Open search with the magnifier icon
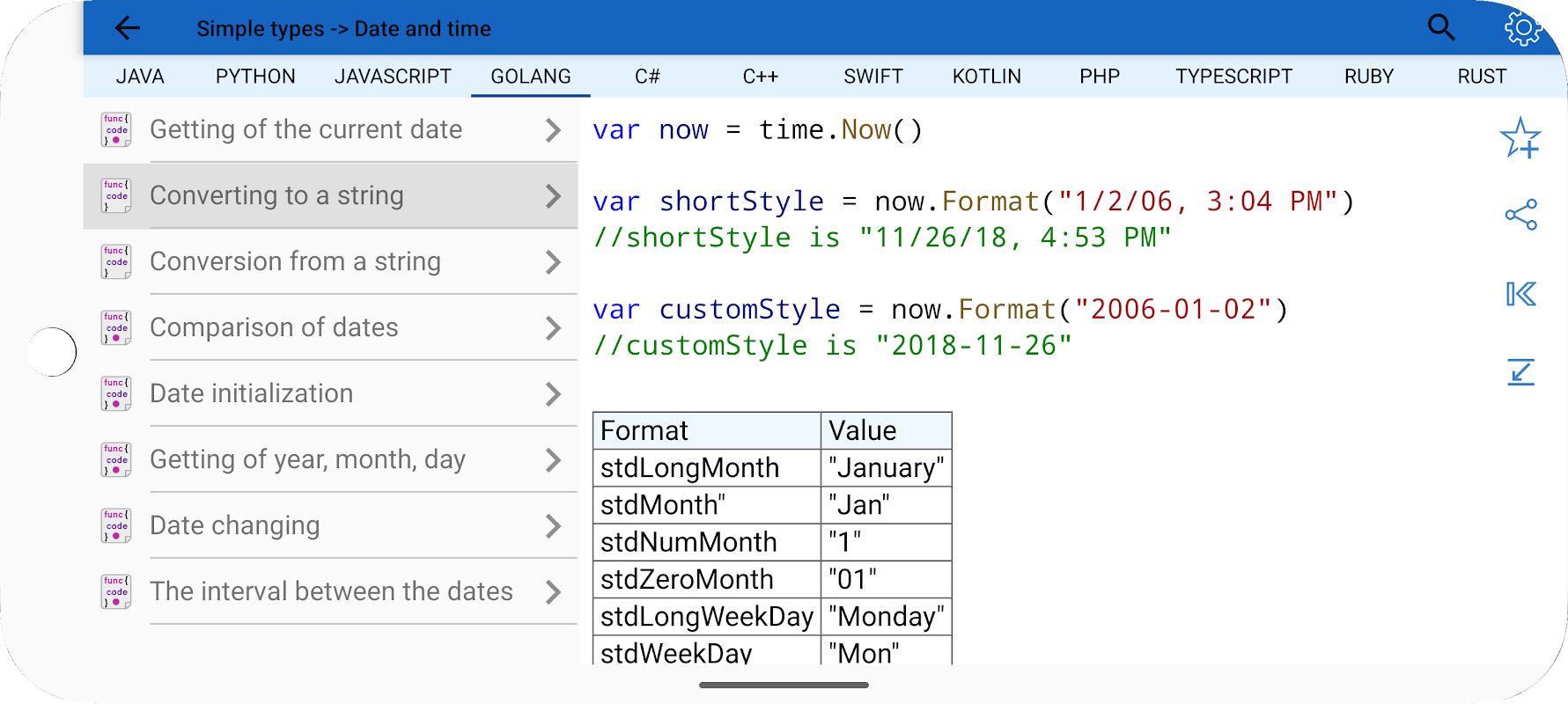The height and width of the screenshot is (704, 1568). coord(1440,28)
